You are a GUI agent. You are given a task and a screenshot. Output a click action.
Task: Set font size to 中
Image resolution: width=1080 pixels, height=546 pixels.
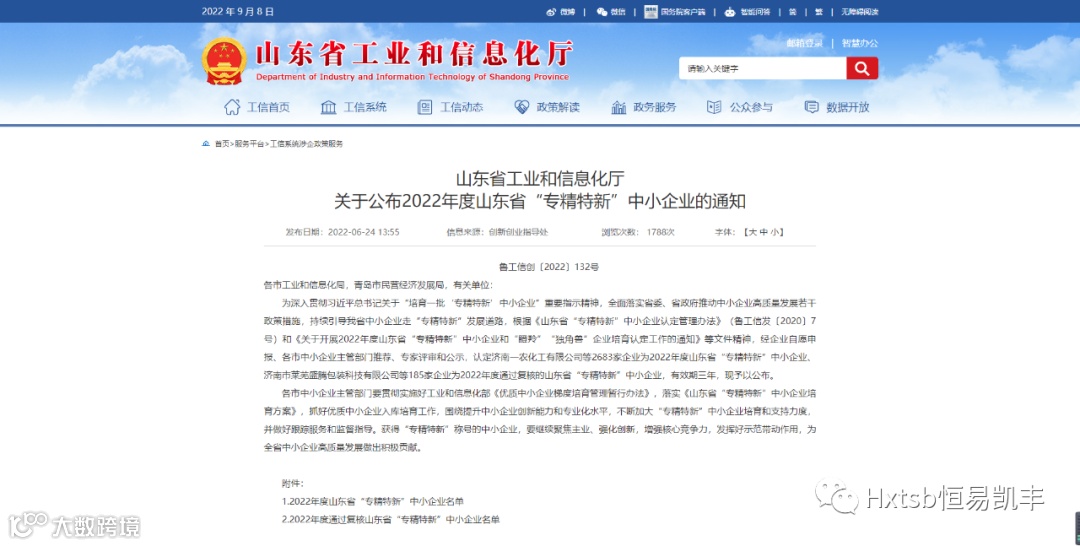click(x=763, y=232)
